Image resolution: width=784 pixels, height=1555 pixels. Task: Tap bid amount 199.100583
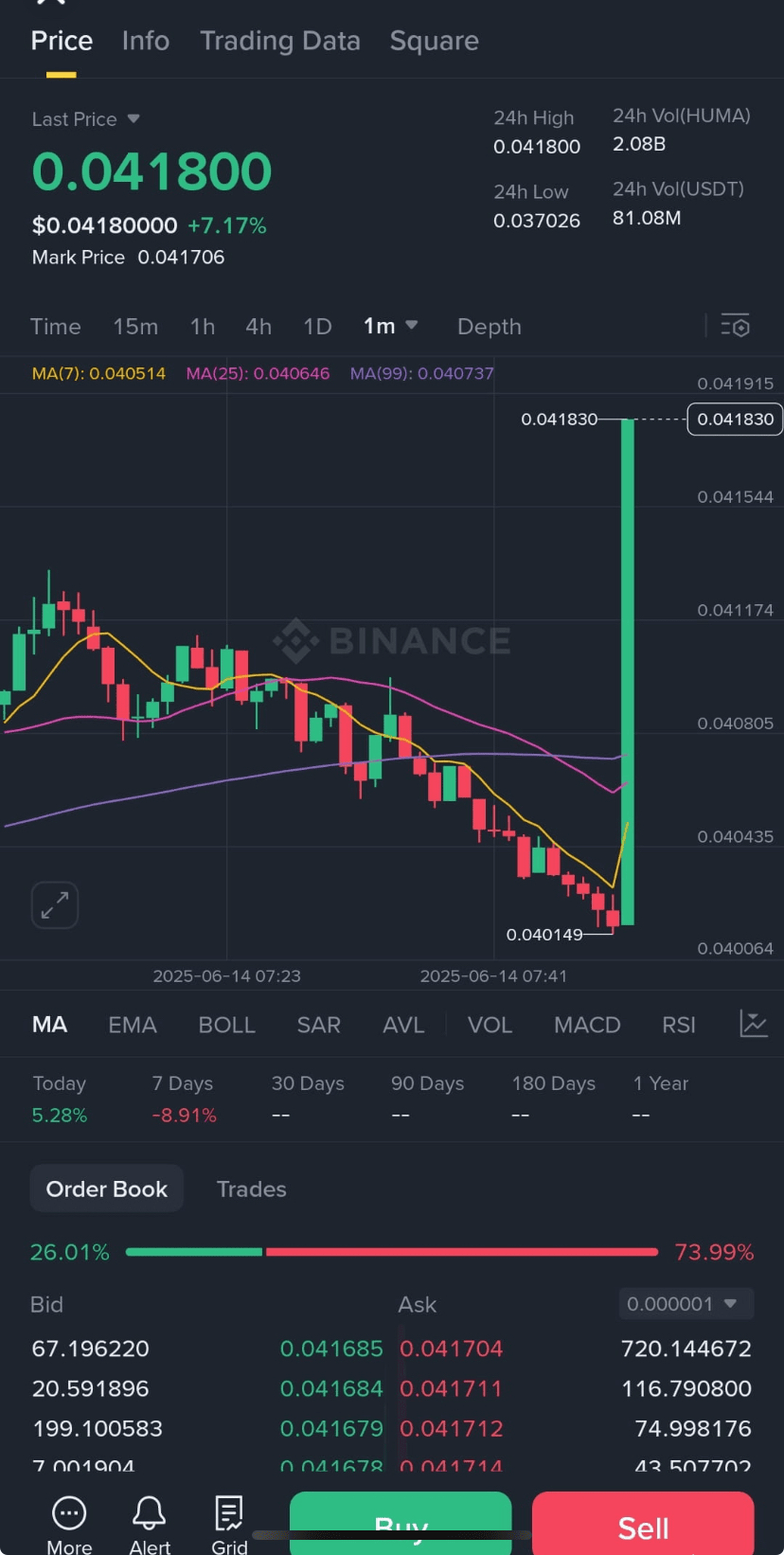click(x=98, y=1428)
